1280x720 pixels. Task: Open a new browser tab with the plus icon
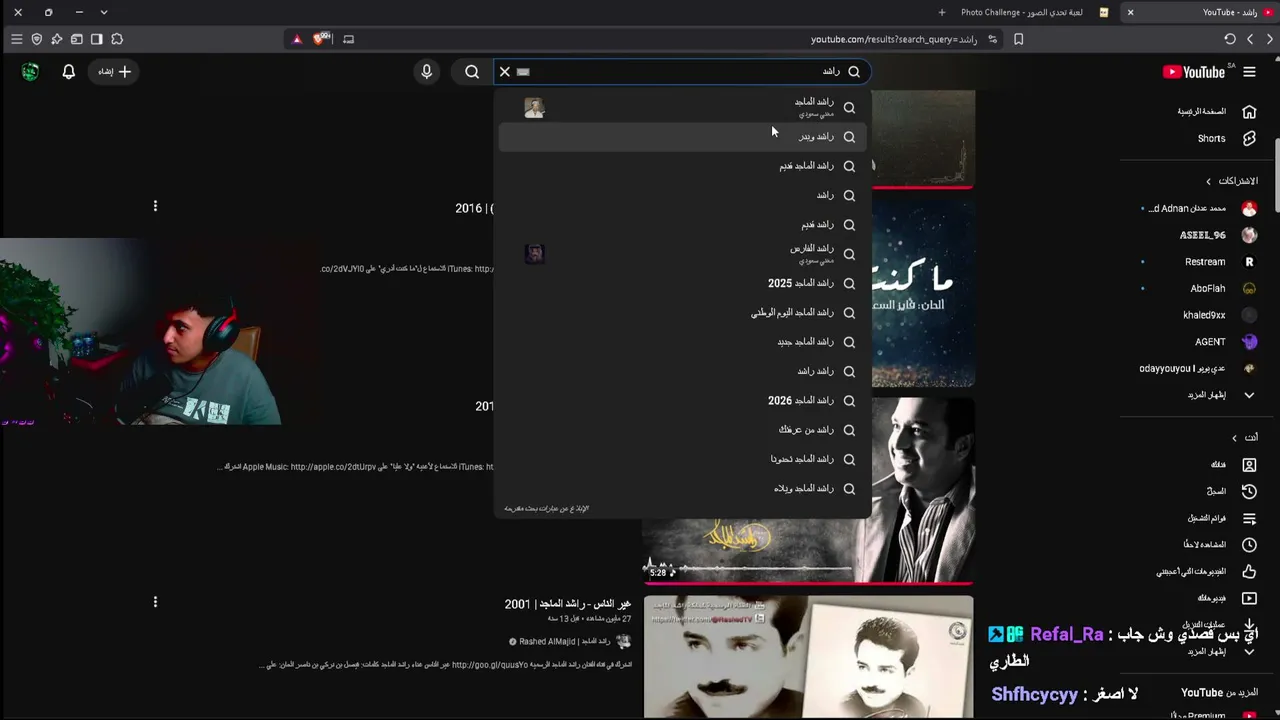[942, 12]
